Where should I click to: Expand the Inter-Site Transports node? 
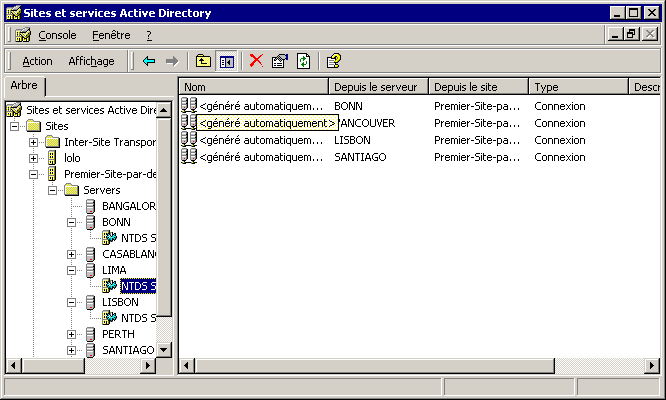pos(34,142)
